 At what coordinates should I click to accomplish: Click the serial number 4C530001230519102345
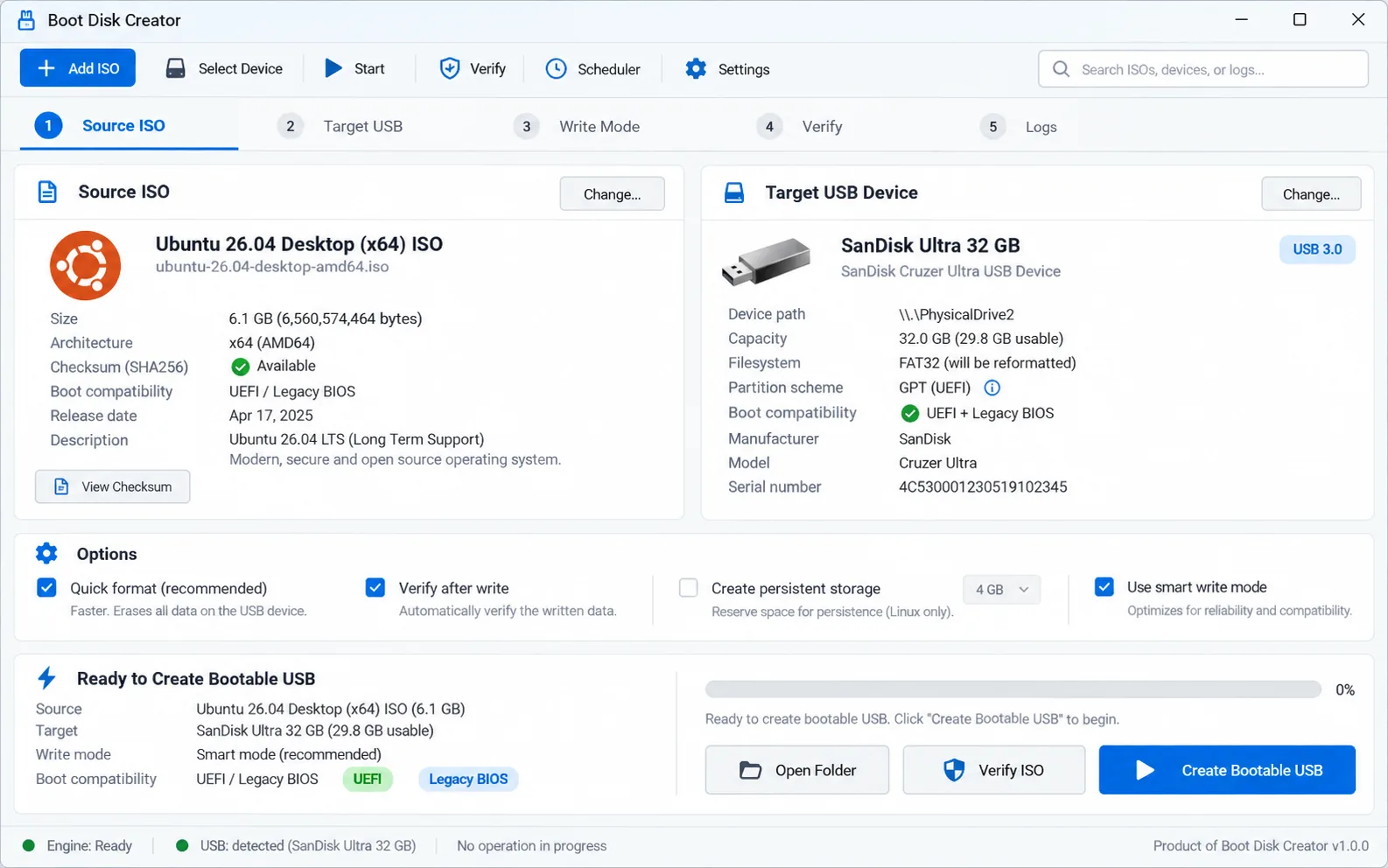click(983, 486)
